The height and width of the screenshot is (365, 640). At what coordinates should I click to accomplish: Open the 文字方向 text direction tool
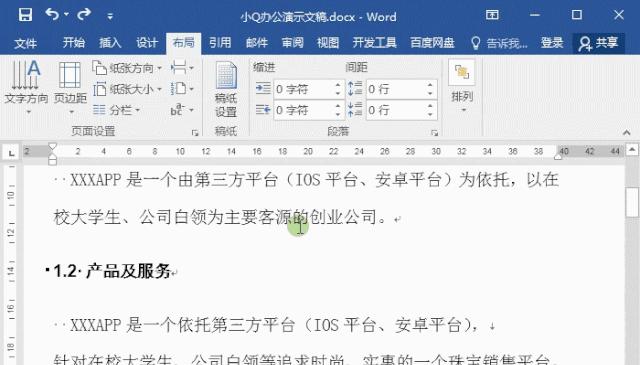pyautogui.click(x=26, y=87)
